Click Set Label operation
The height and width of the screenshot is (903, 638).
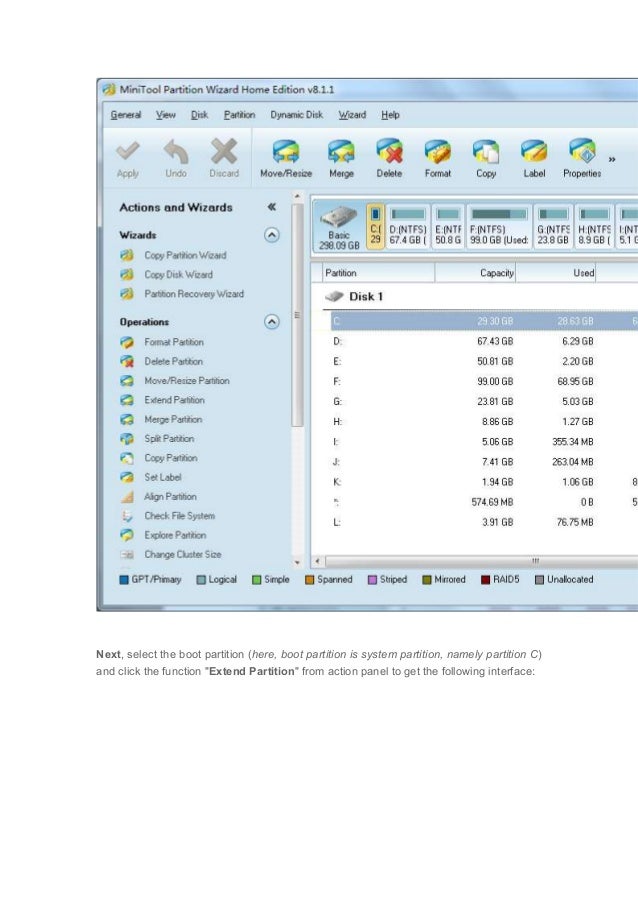[x=150, y=477]
